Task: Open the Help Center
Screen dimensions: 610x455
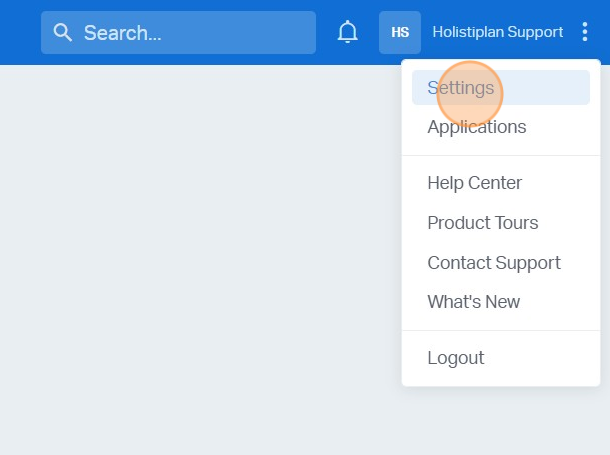Action: pyautogui.click(x=474, y=183)
